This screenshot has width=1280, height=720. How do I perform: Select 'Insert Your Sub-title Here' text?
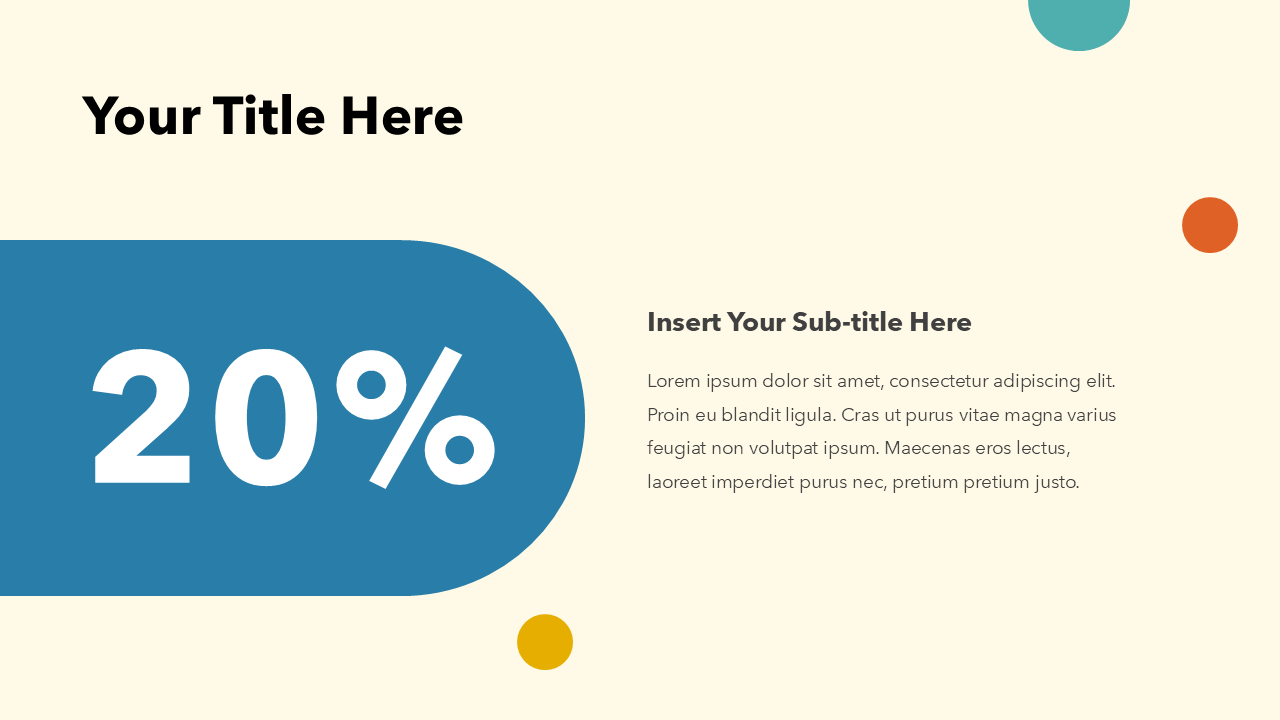[809, 322]
